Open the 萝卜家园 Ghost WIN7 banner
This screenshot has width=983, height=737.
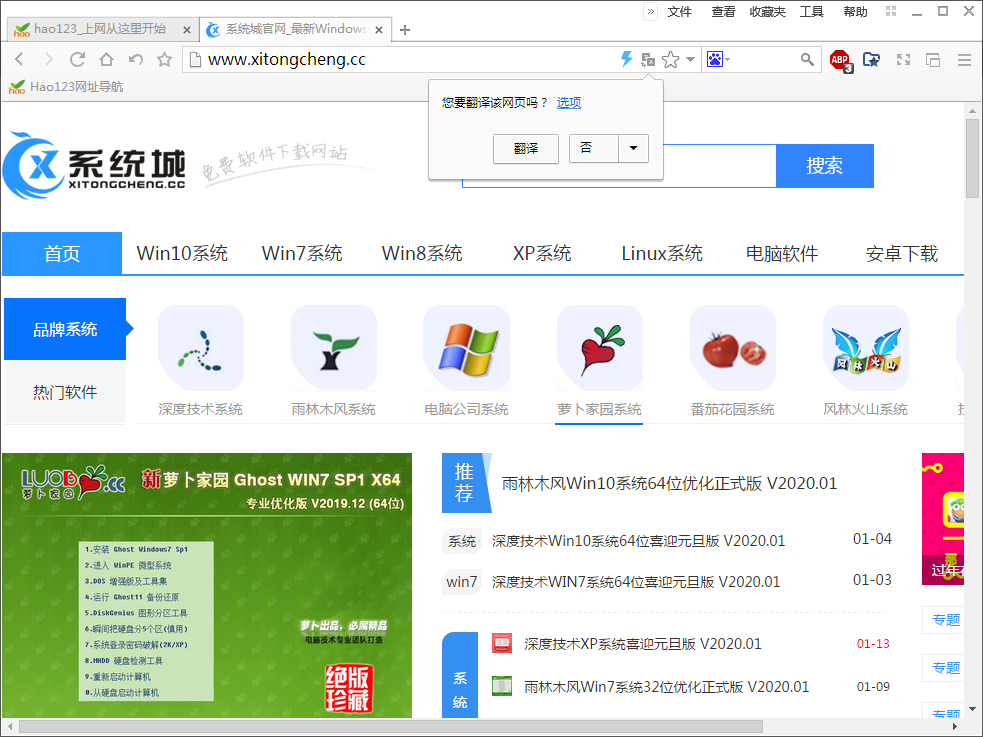click(207, 585)
